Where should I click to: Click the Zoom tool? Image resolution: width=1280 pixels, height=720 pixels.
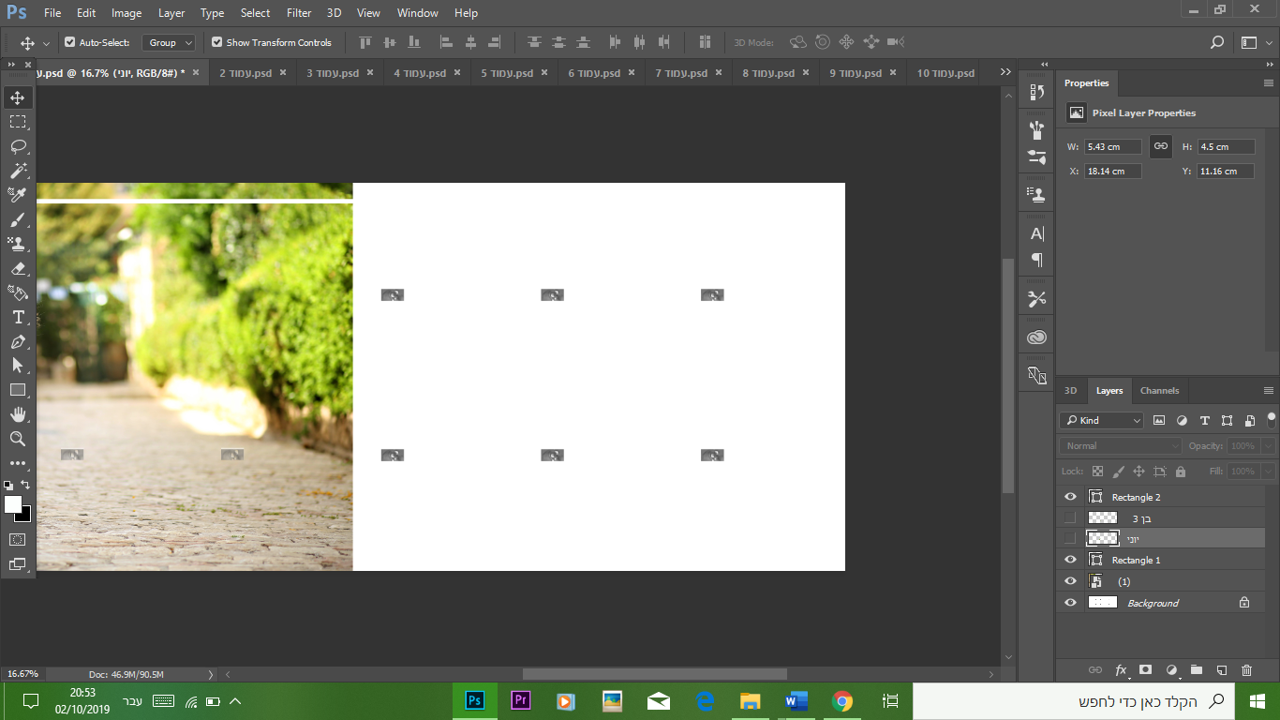(x=18, y=439)
